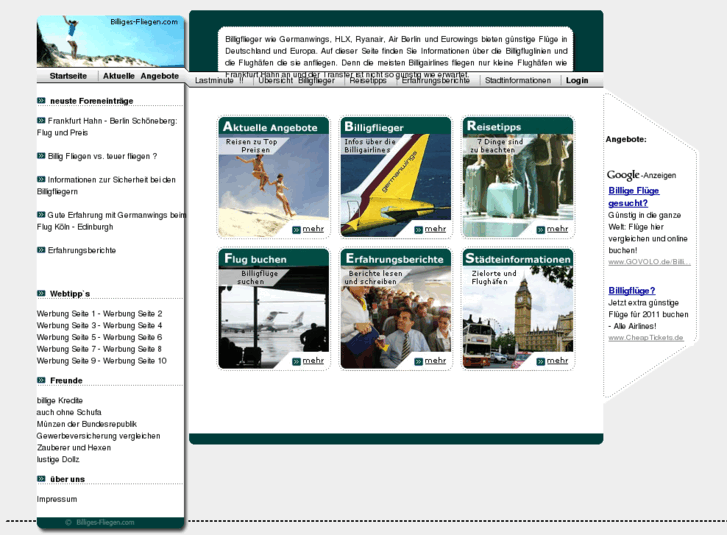The width and height of the screenshot is (727, 545).
Task: Select Übersicht Billigflieger in navigation bar
Action: (x=296, y=80)
